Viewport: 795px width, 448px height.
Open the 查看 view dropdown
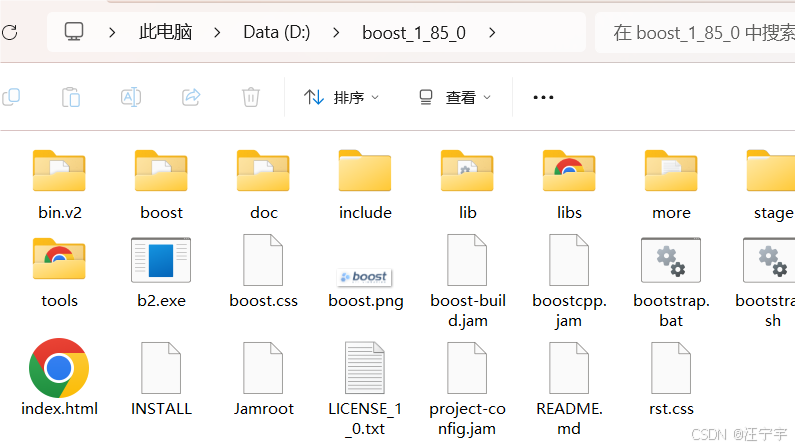[455, 97]
